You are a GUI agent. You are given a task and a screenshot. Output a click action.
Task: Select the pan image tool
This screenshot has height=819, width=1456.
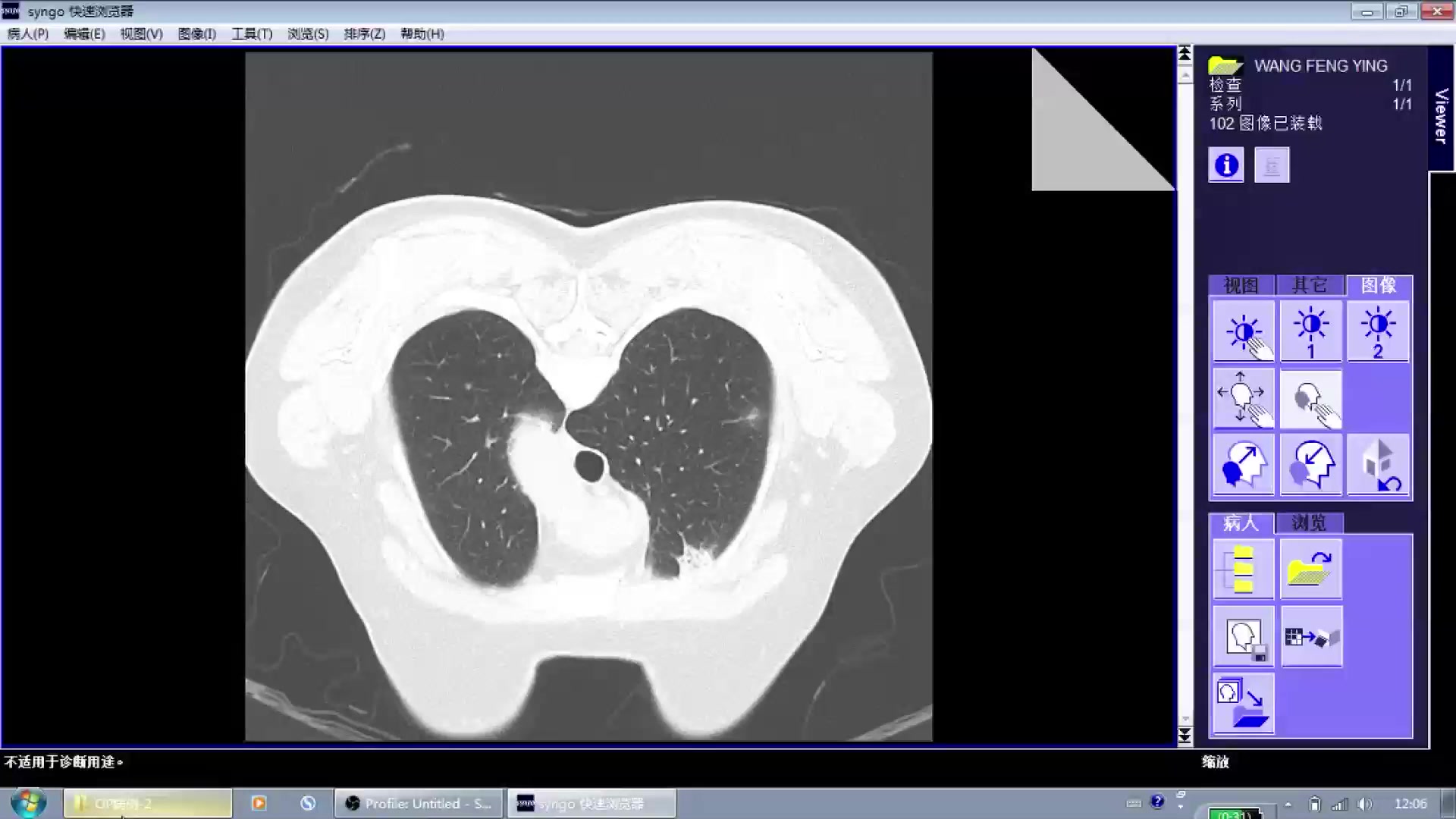1244,399
